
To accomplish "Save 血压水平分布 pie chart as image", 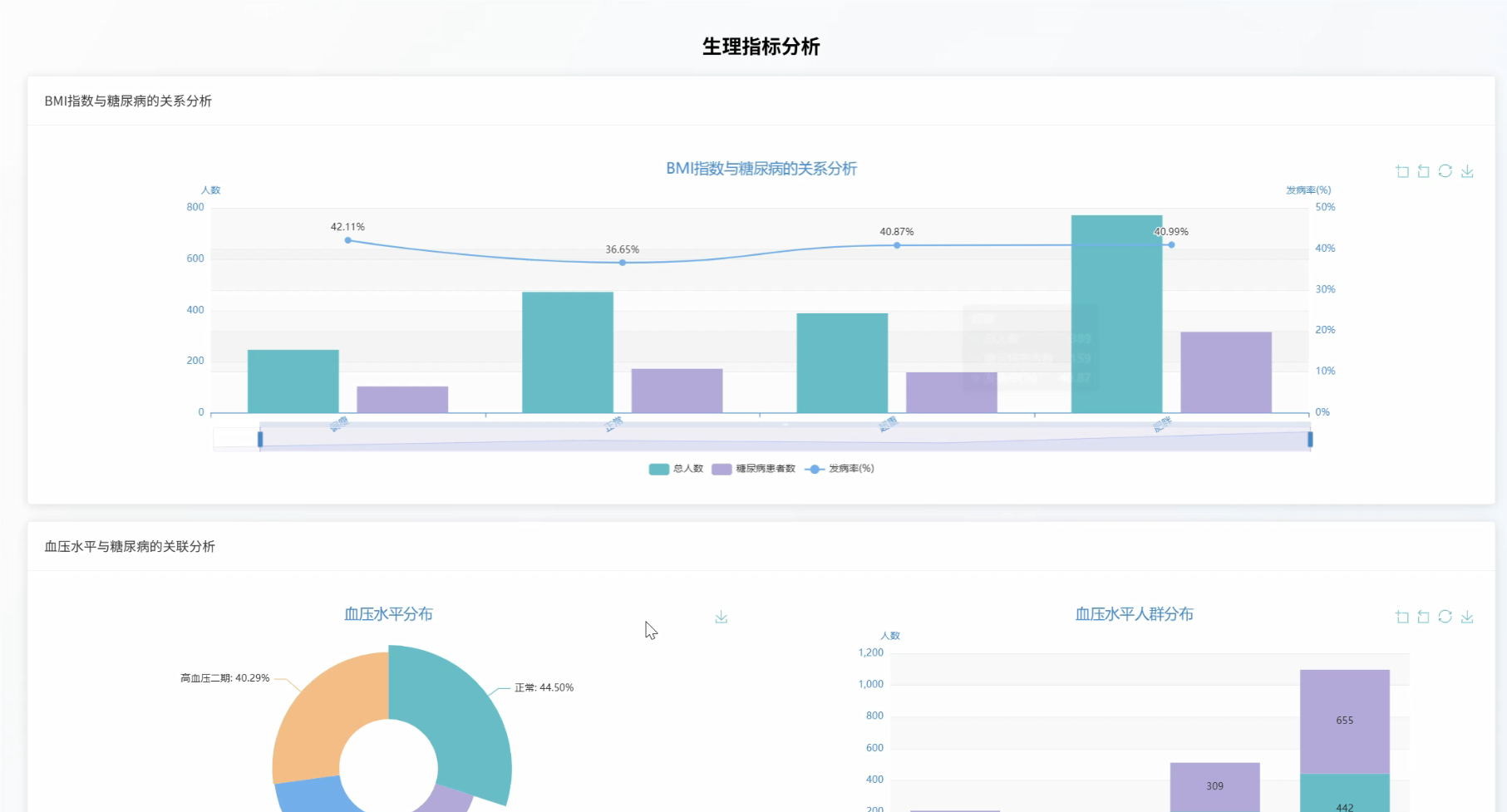I will pos(721,617).
